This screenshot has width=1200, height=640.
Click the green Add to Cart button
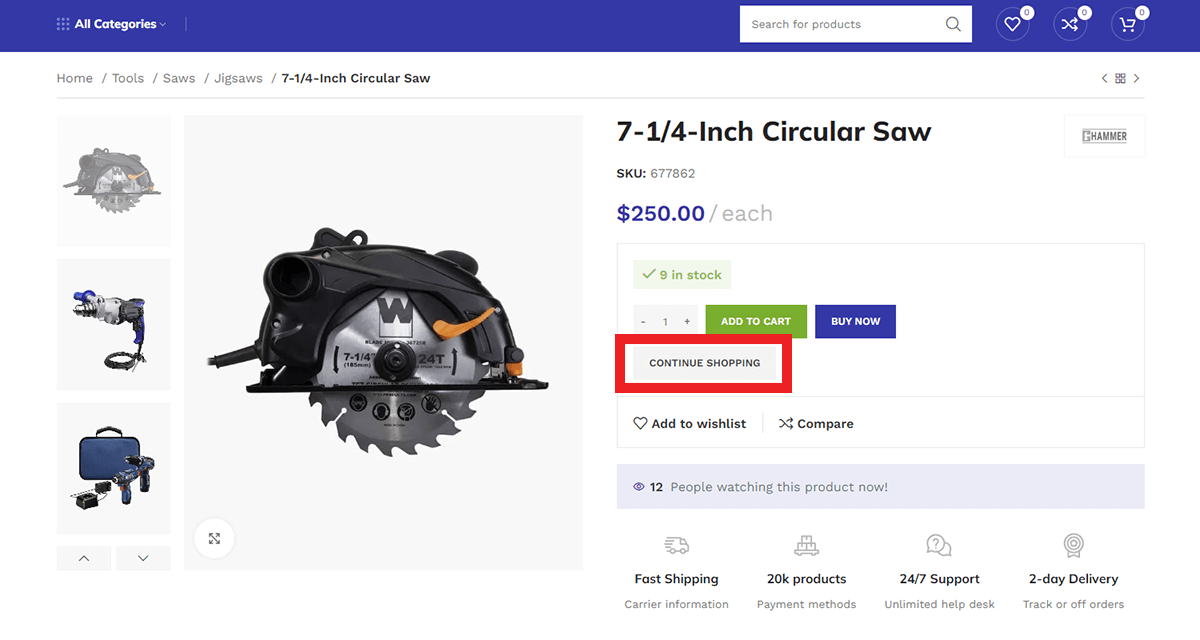point(755,322)
